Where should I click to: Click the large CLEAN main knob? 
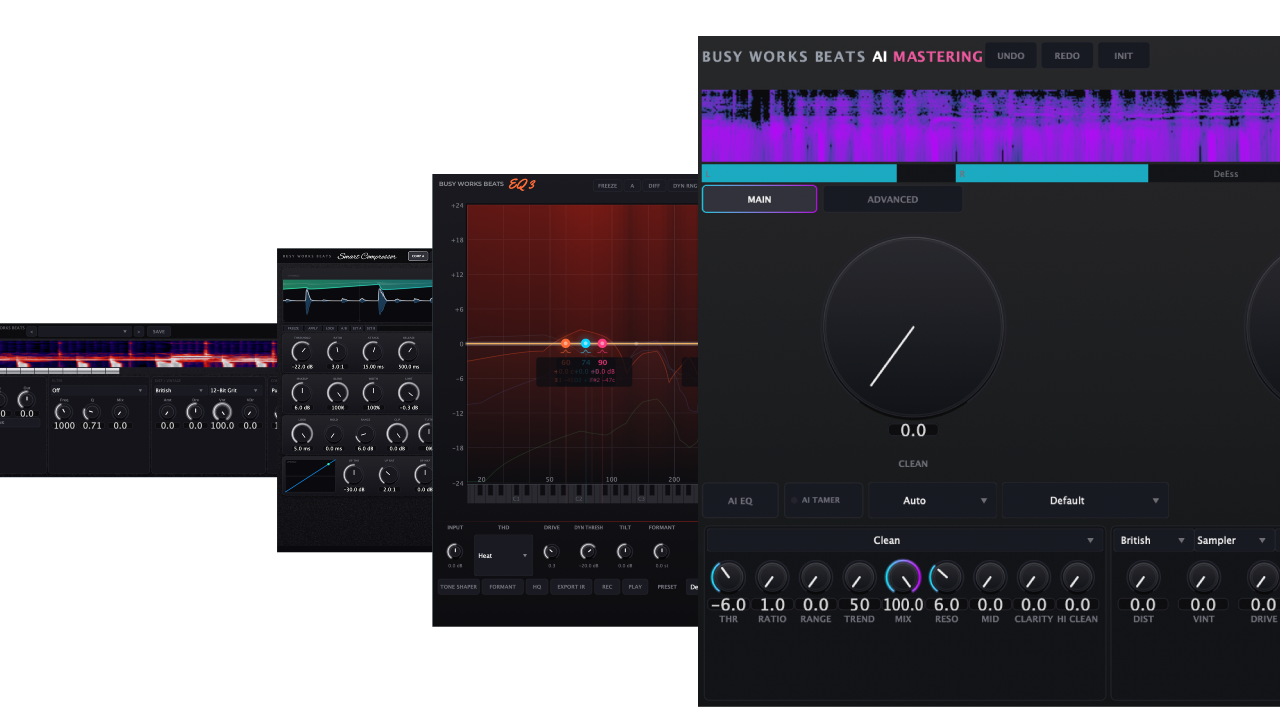(x=913, y=328)
